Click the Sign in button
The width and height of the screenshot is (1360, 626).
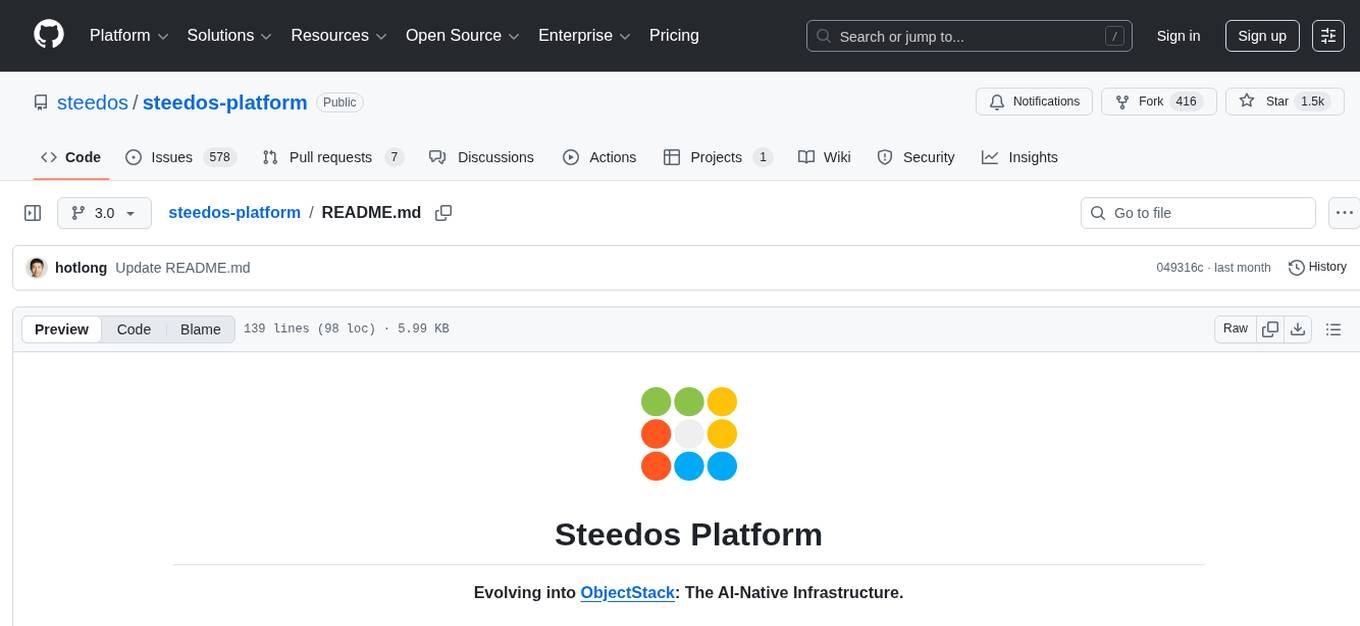(1178, 35)
